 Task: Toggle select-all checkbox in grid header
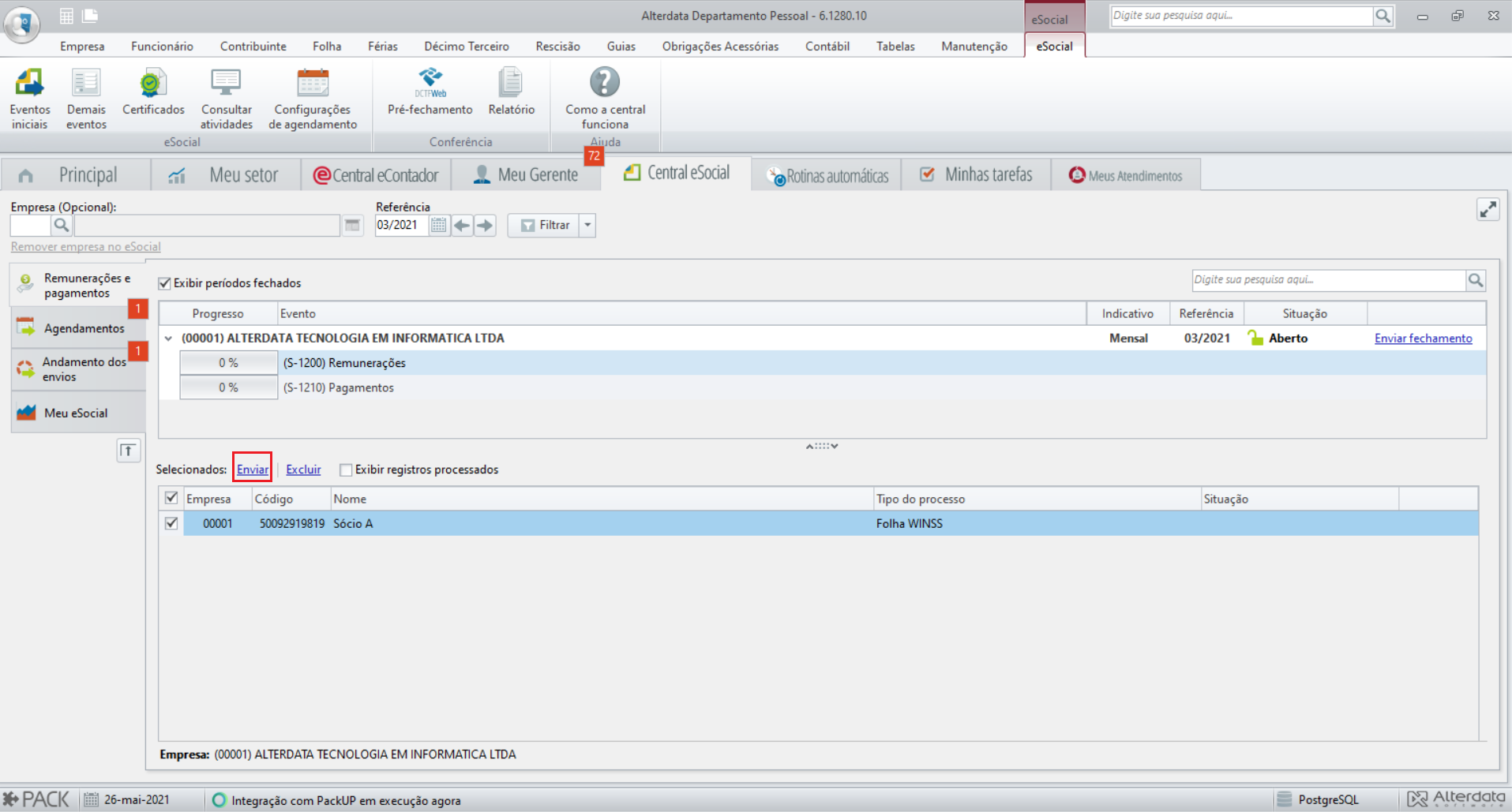[x=171, y=498]
